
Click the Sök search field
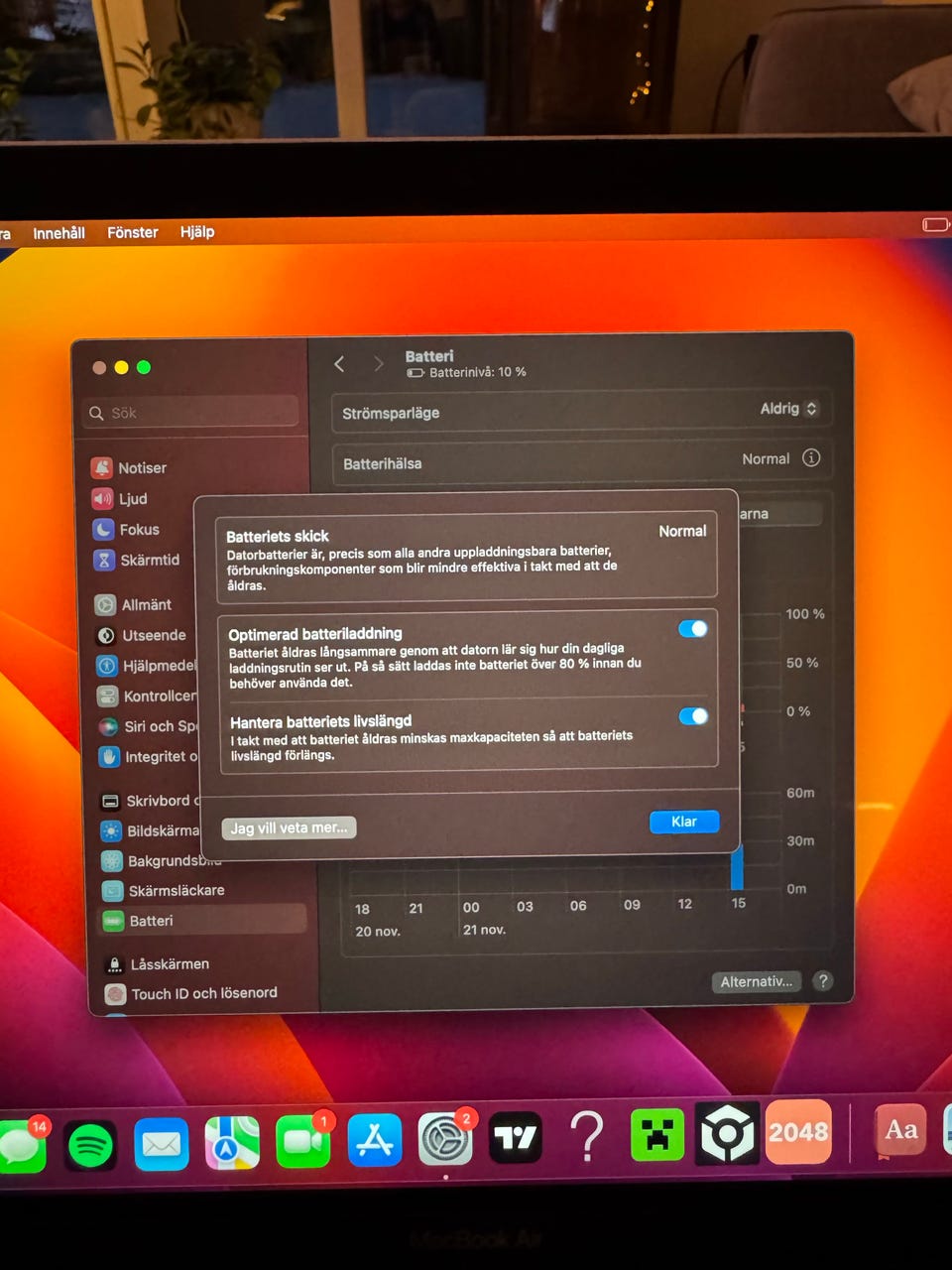click(190, 412)
